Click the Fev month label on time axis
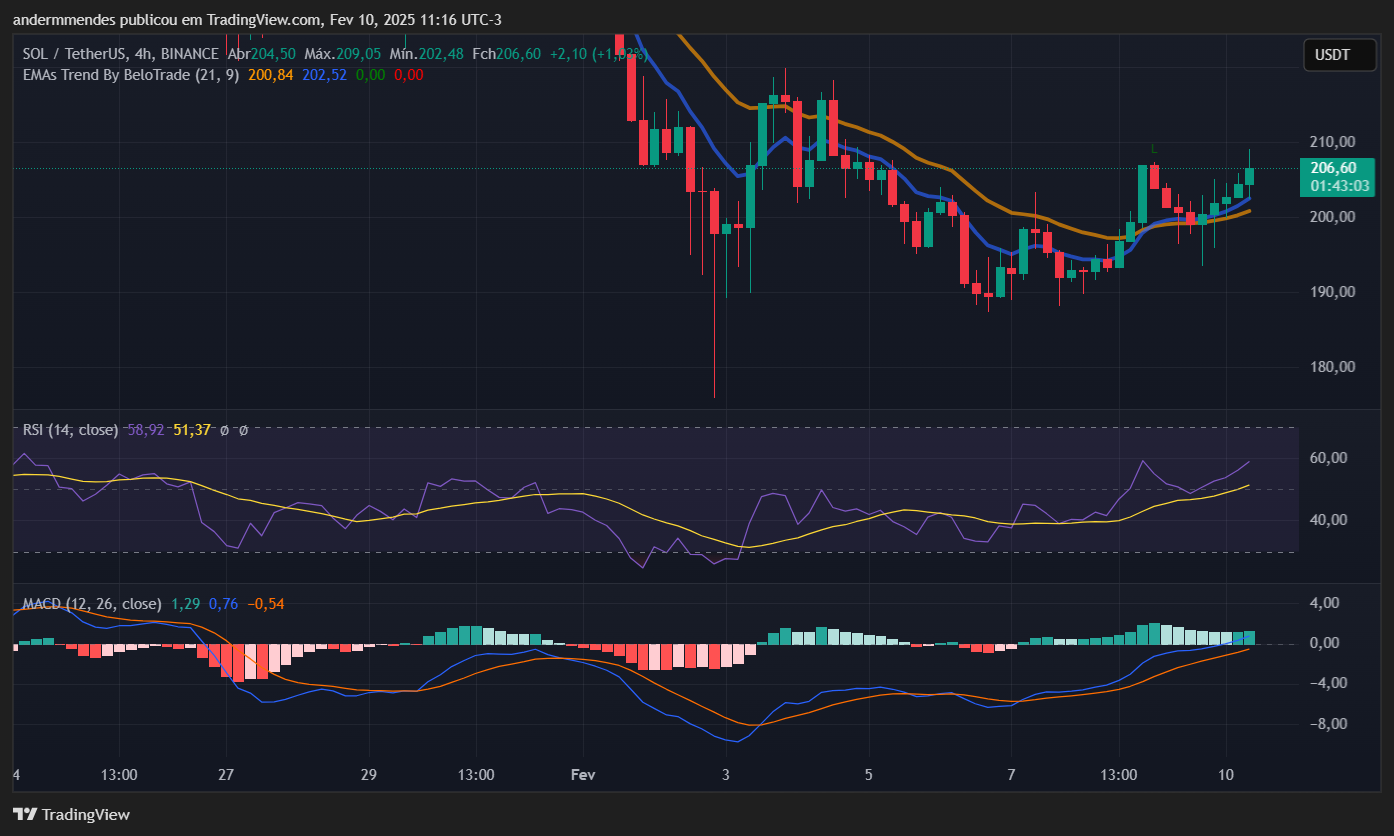 [583, 775]
